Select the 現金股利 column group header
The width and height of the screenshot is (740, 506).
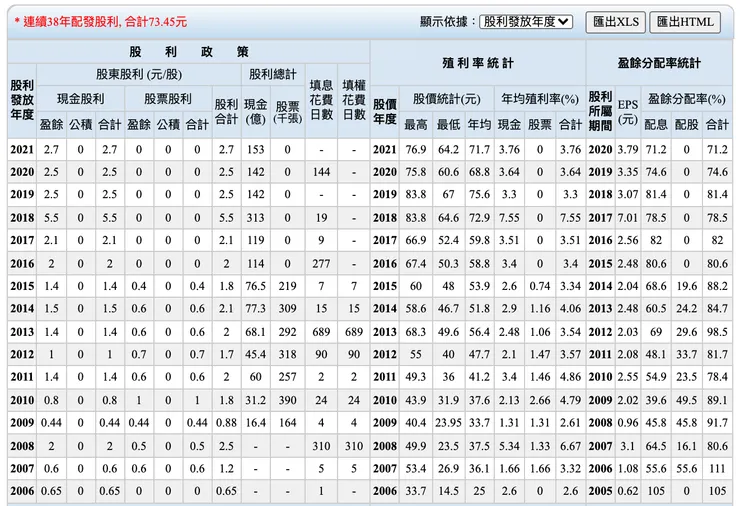(81, 99)
